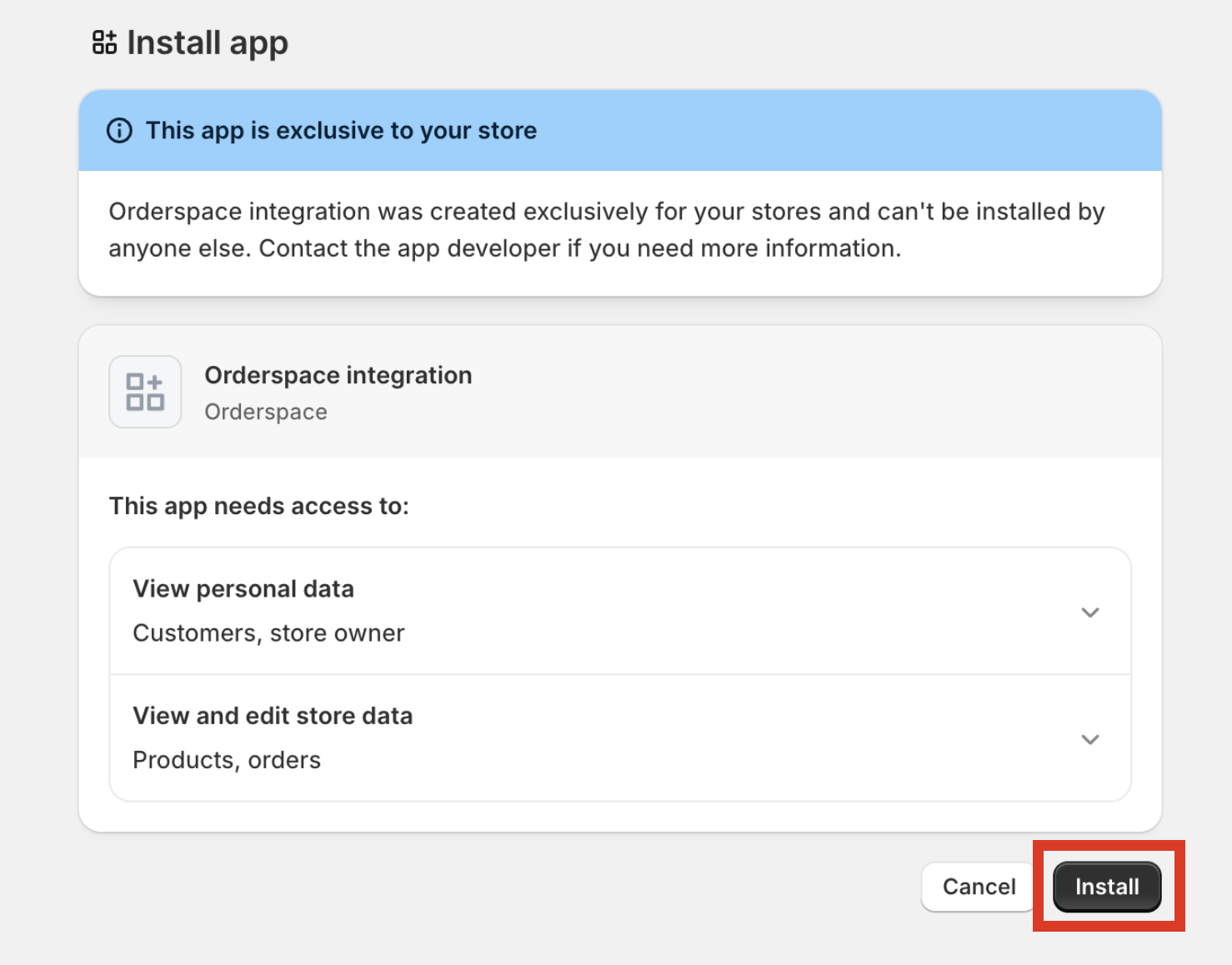The image size is (1232, 965).
Task: Expand the View personal data chevron
Action: coord(1089,612)
